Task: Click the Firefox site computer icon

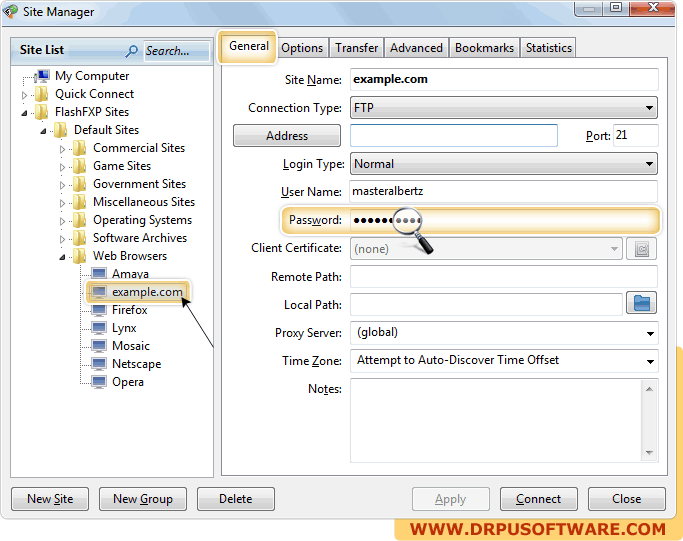Action: pos(99,310)
